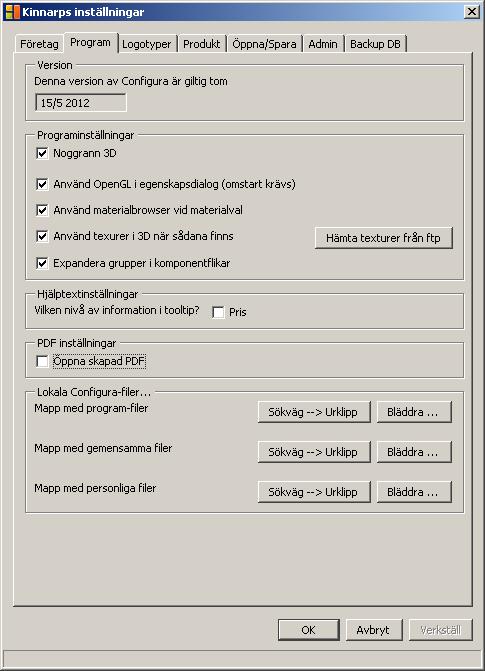Switch to the Admin tab
Viewport: 485px width, 671px height.
click(323, 44)
